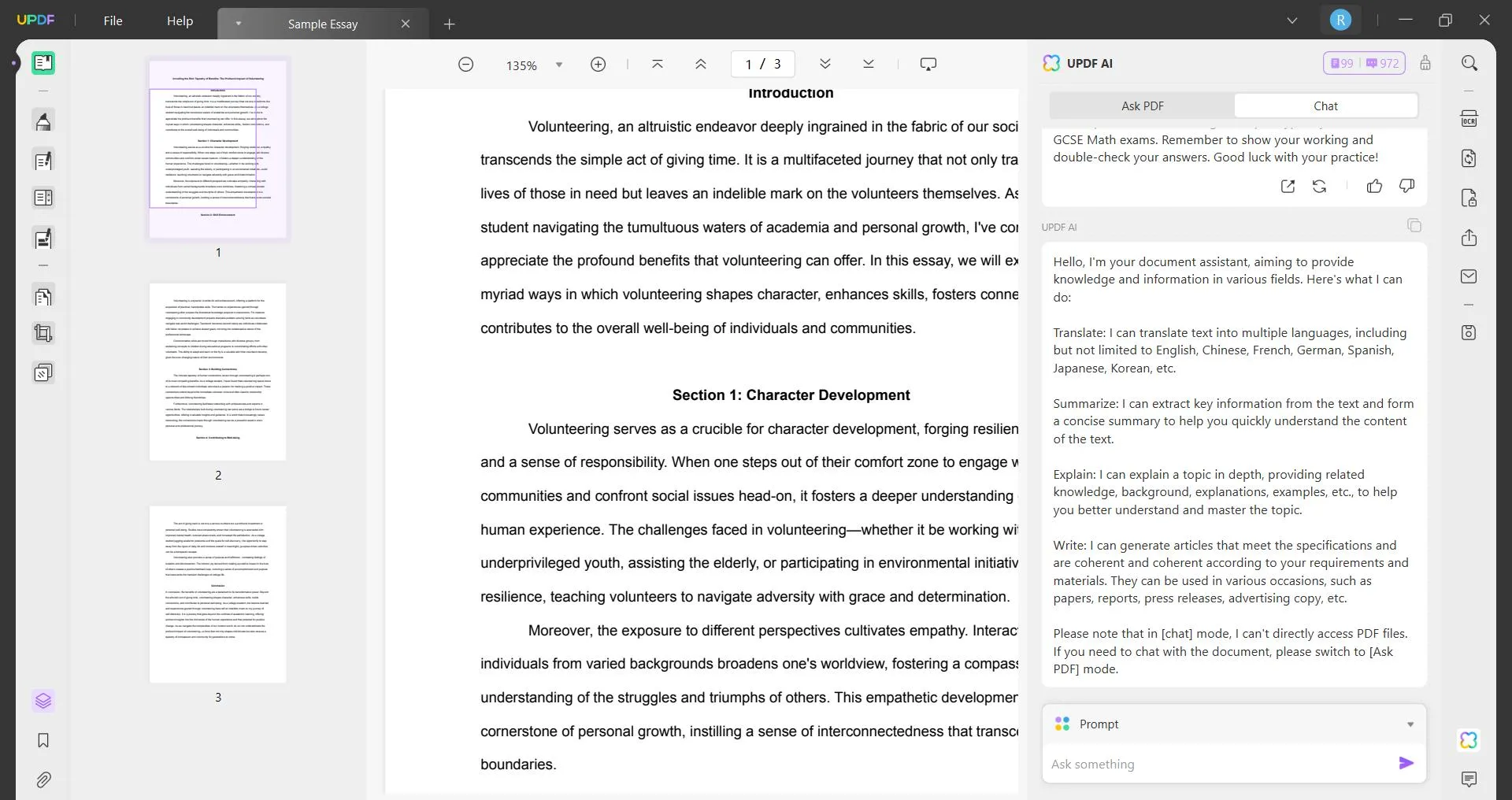Click the thumbs up icon on response
Image resolution: width=1512 pixels, height=800 pixels.
[x=1374, y=187]
